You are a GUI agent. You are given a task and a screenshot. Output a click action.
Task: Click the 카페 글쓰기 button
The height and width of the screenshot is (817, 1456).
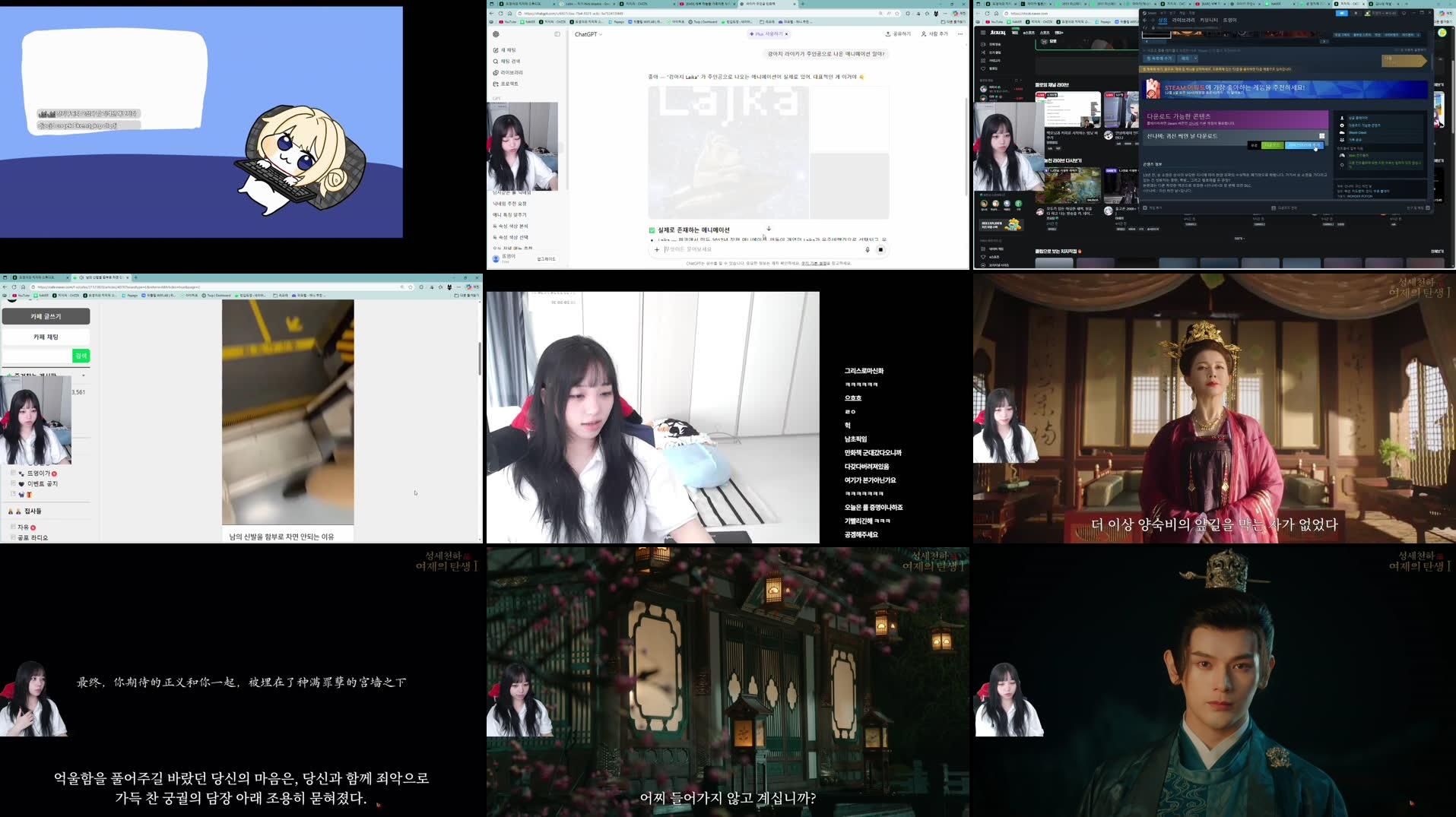pos(46,316)
